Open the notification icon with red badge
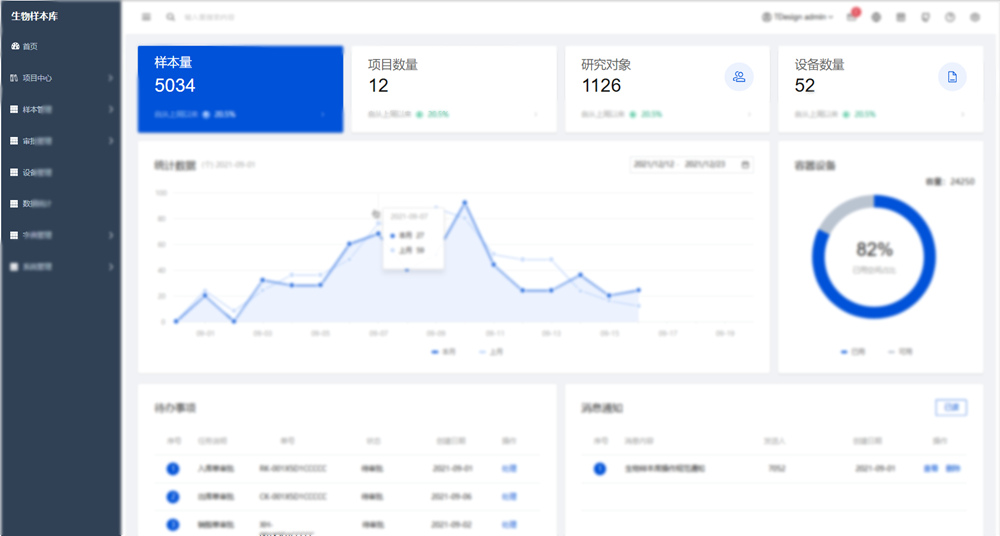The height and width of the screenshot is (536, 1000). point(852,17)
